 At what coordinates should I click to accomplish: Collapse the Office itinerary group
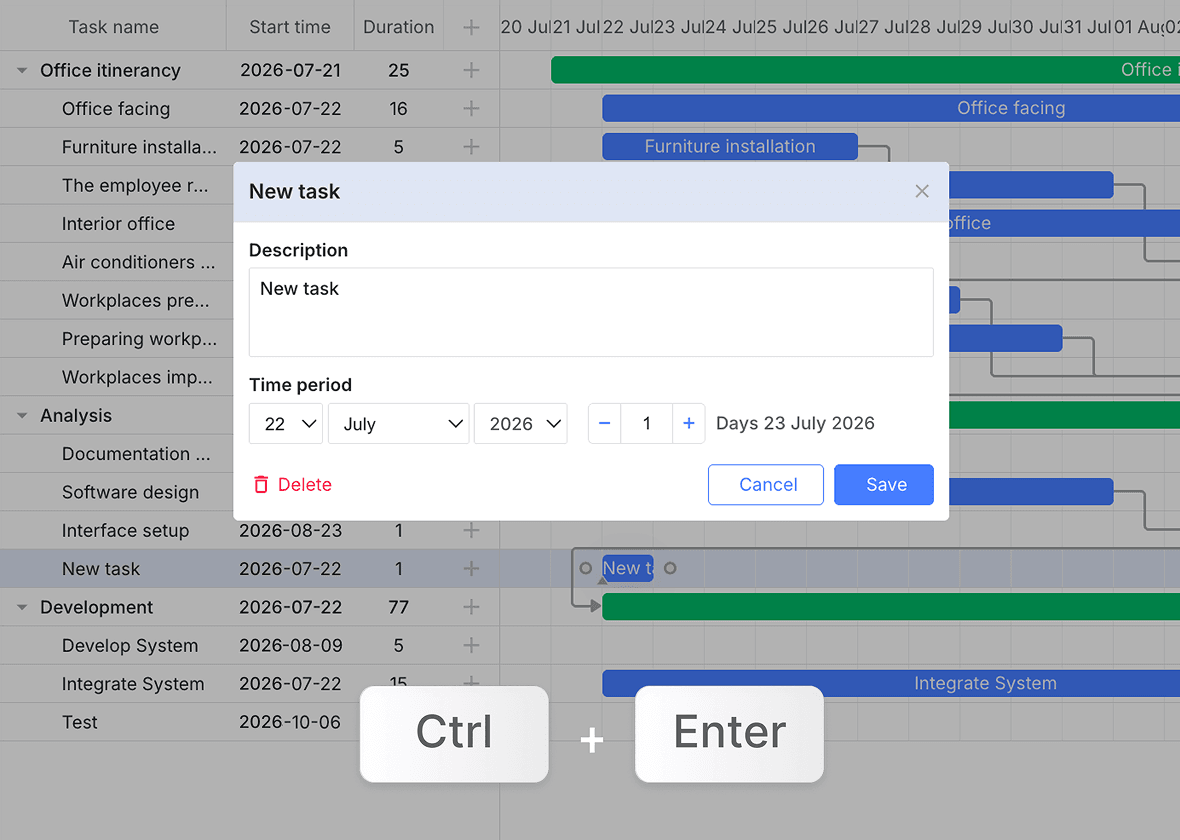point(22,71)
